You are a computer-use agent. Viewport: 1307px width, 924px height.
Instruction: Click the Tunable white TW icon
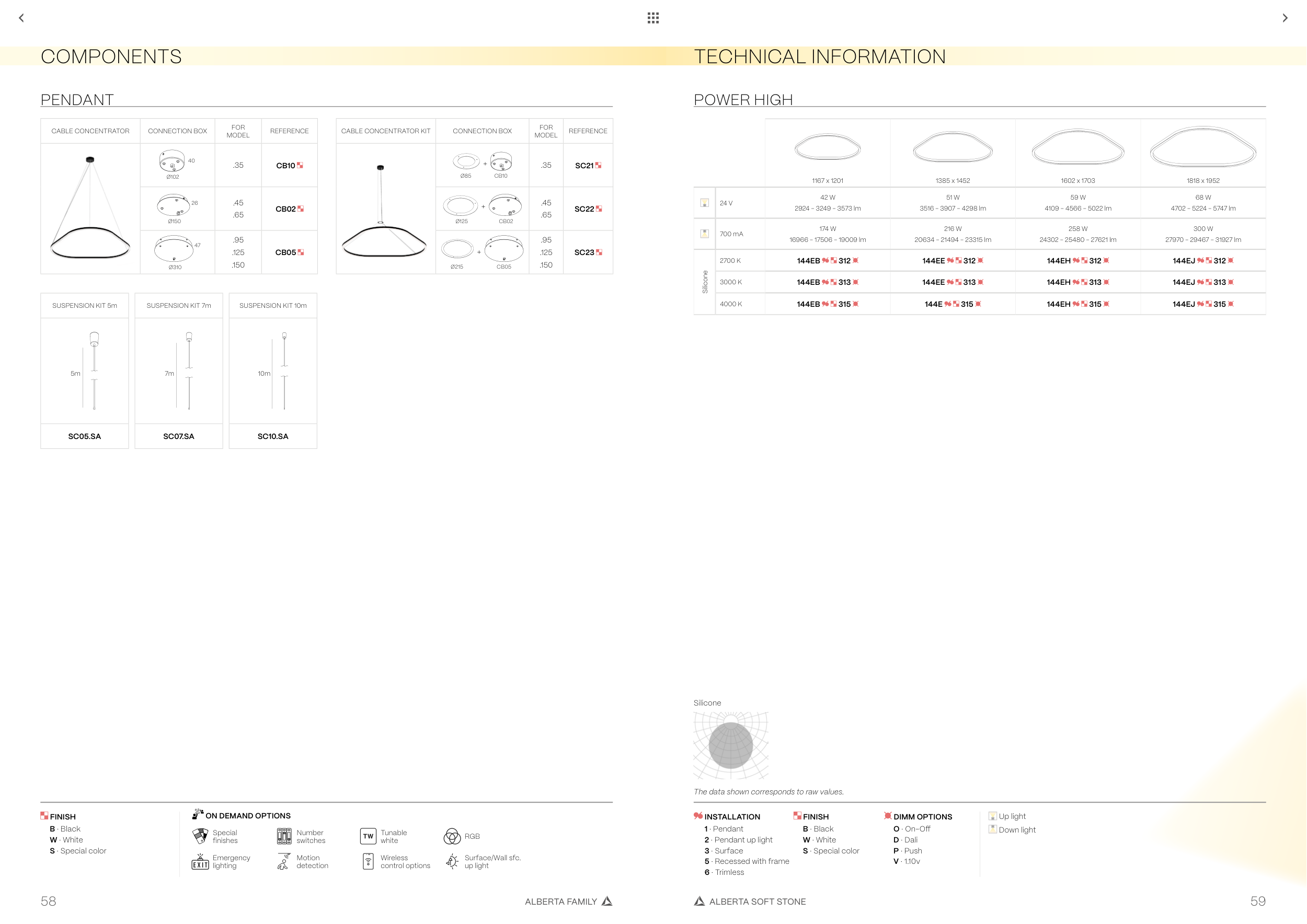point(368,836)
